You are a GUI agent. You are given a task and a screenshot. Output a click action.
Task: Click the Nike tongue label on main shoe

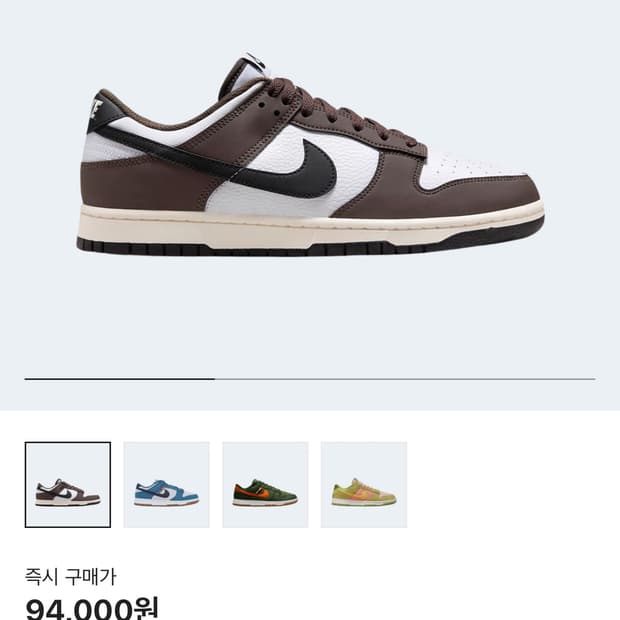[255, 62]
